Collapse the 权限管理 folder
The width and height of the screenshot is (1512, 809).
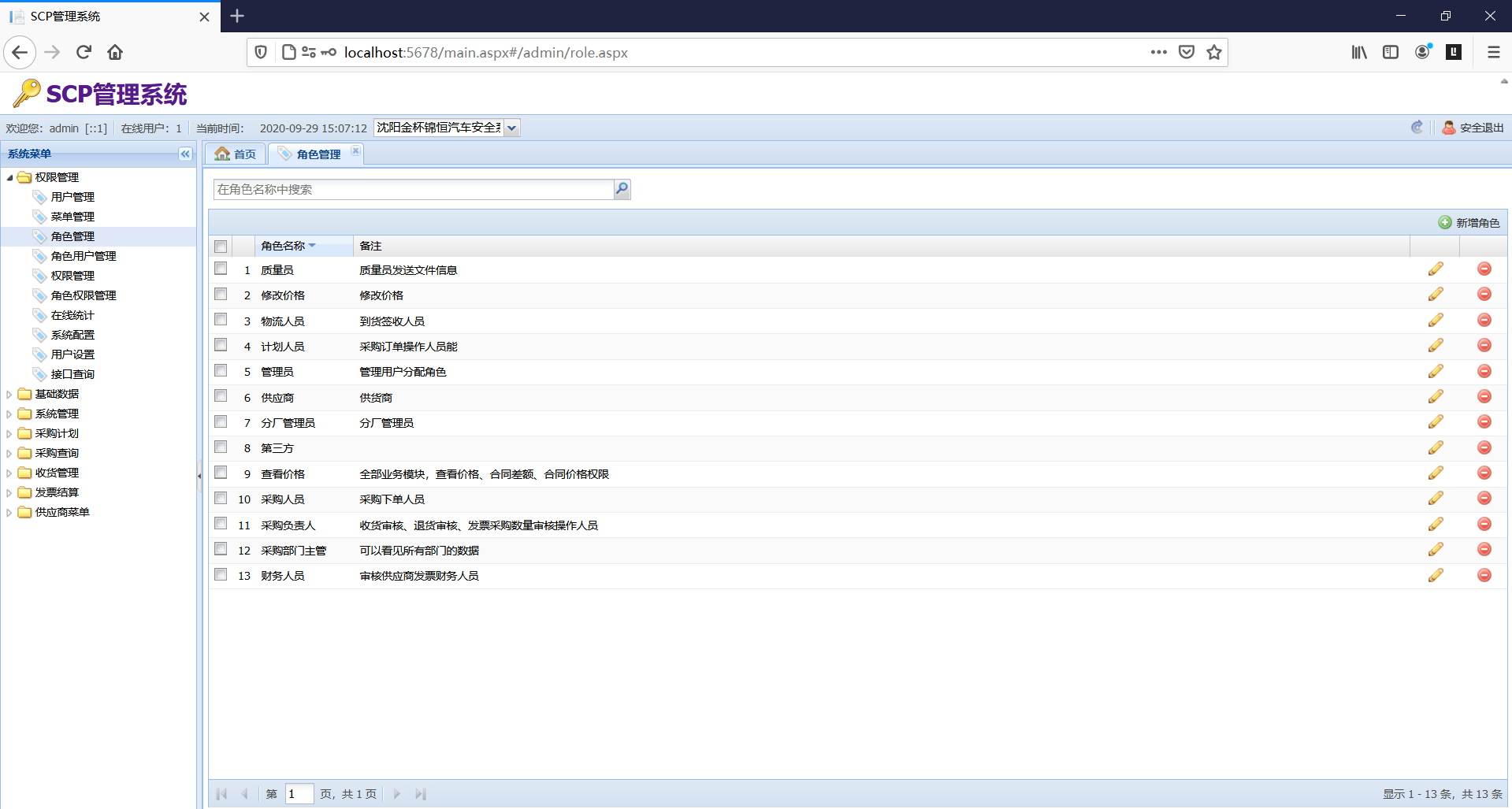tap(9, 177)
